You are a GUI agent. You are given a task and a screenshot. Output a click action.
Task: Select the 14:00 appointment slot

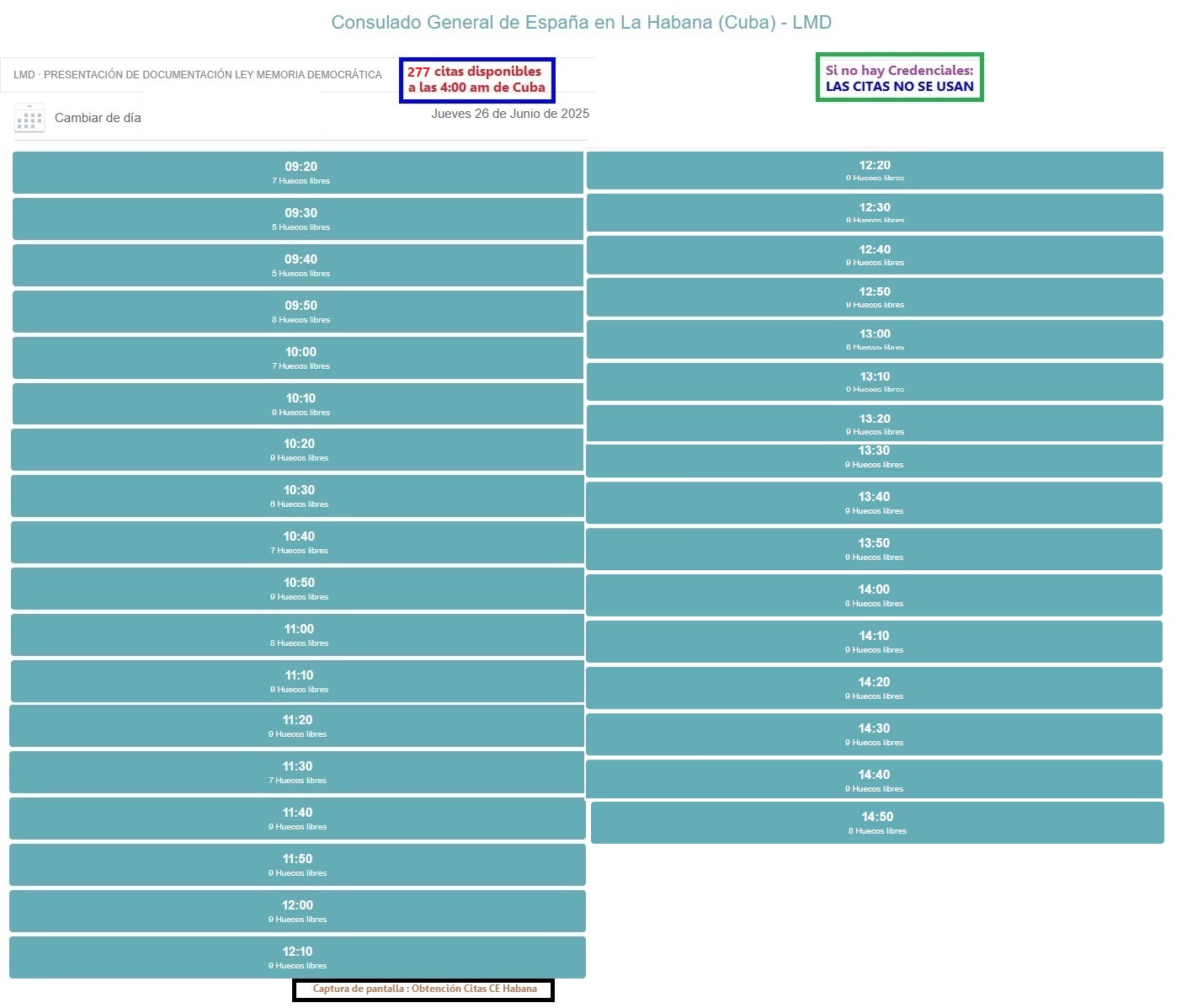tap(874, 595)
